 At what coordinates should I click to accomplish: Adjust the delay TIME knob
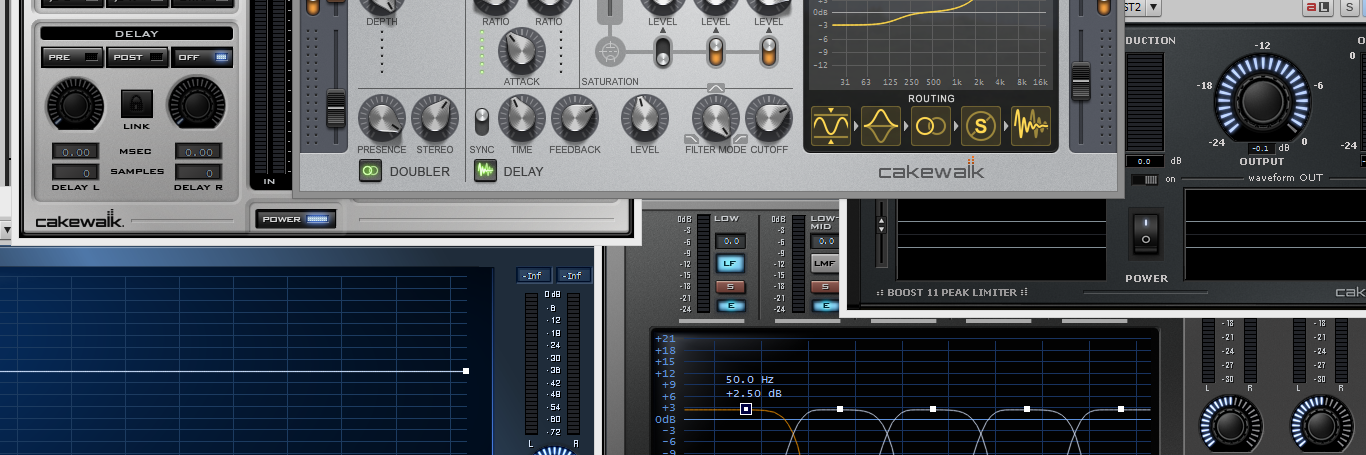tap(522, 118)
